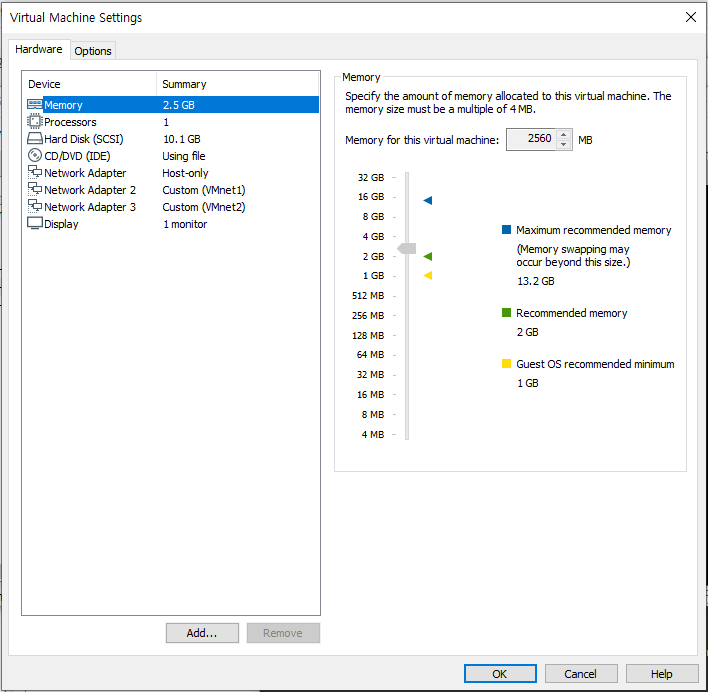Click the Custom (VMnet1) summary text
The width and height of the screenshot is (708, 692).
[x=204, y=190]
